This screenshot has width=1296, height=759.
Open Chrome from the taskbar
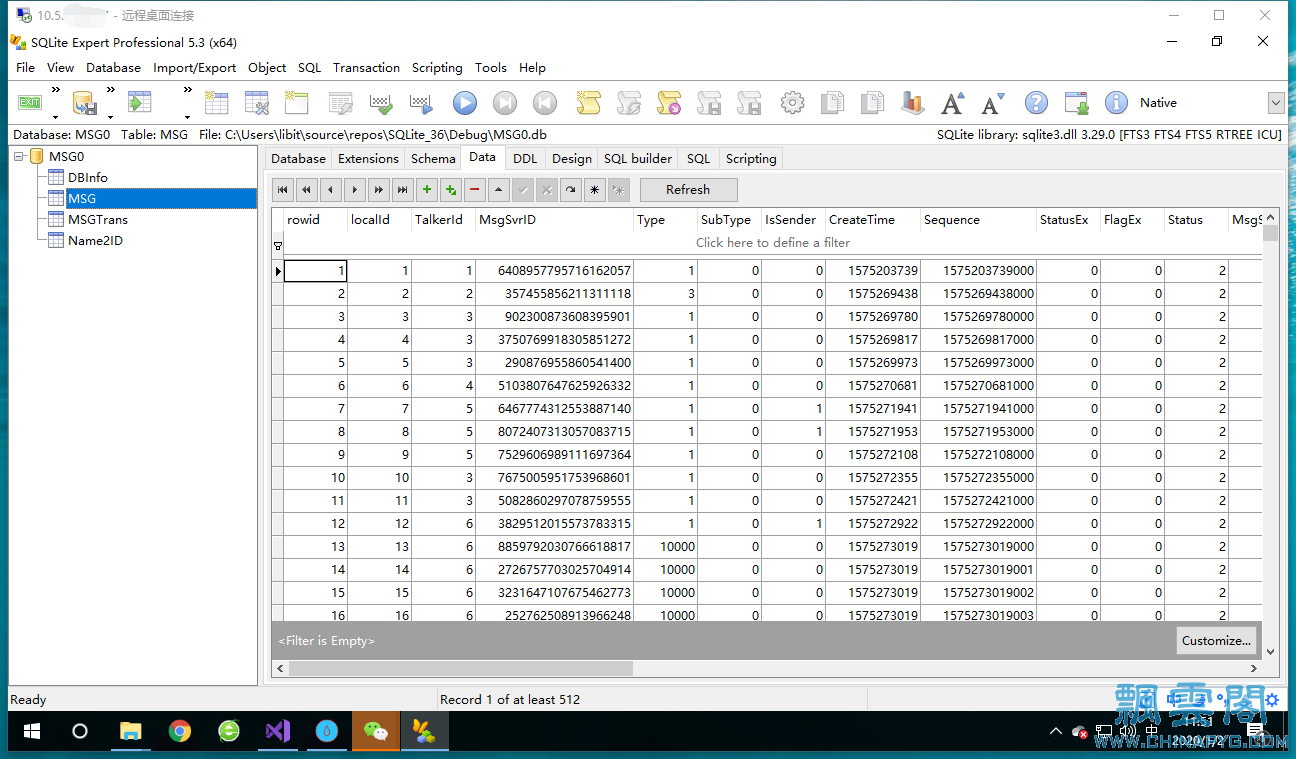pyautogui.click(x=180, y=732)
